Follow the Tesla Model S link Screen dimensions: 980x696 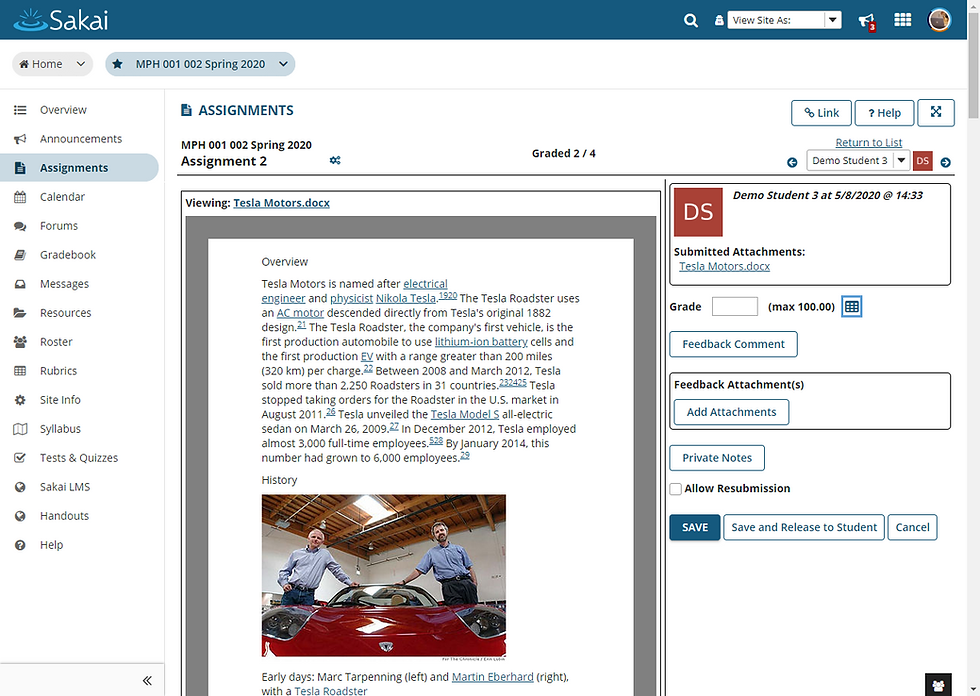coord(465,414)
